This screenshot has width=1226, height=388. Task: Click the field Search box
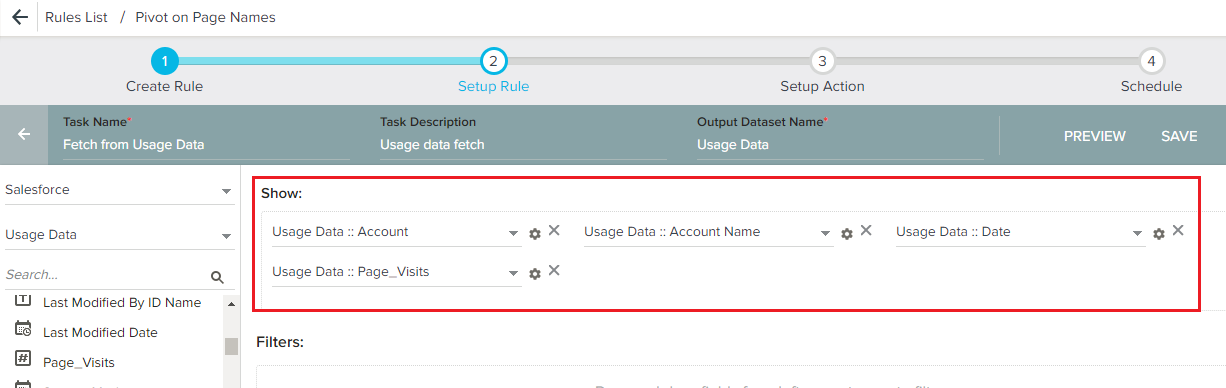[x=105, y=274]
